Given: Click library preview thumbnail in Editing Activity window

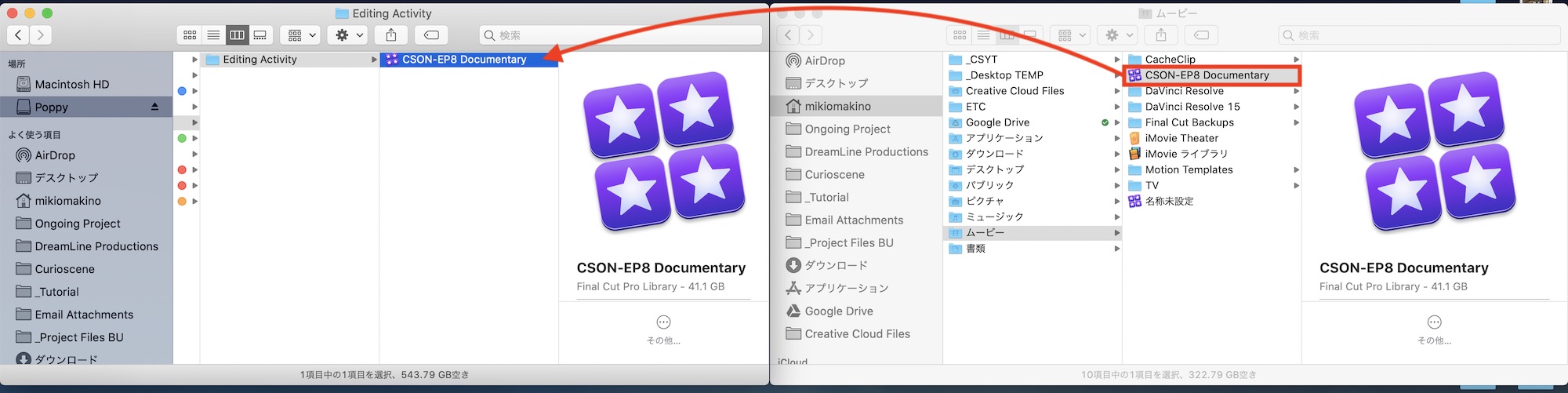Looking at the screenshot, I should [x=663, y=152].
